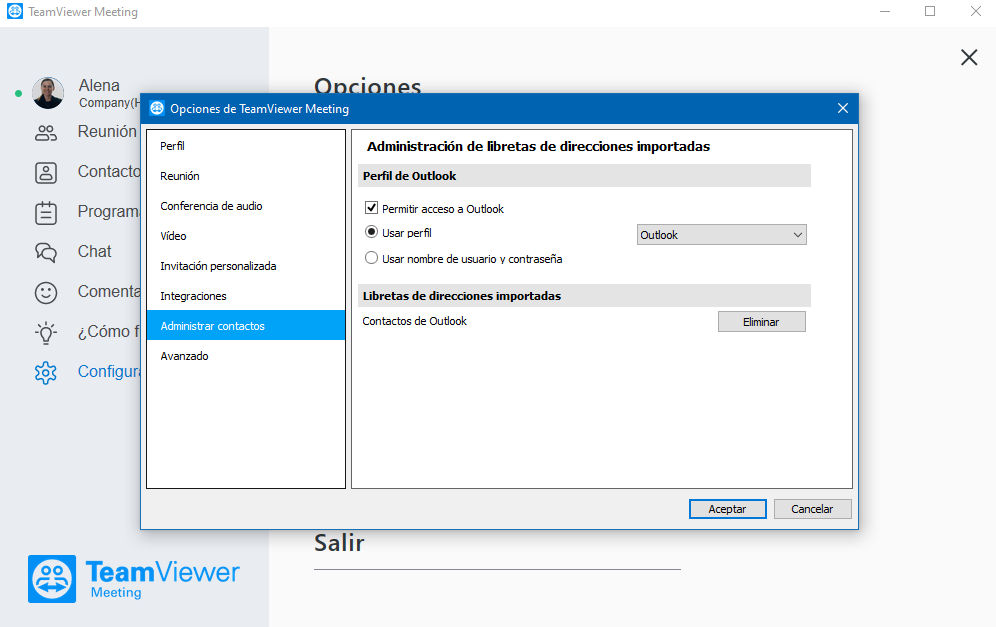Open the Chat bubbles icon in sidebar
Viewport: 996px width, 627px height.
pyautogui.click(x=46, y=253)
